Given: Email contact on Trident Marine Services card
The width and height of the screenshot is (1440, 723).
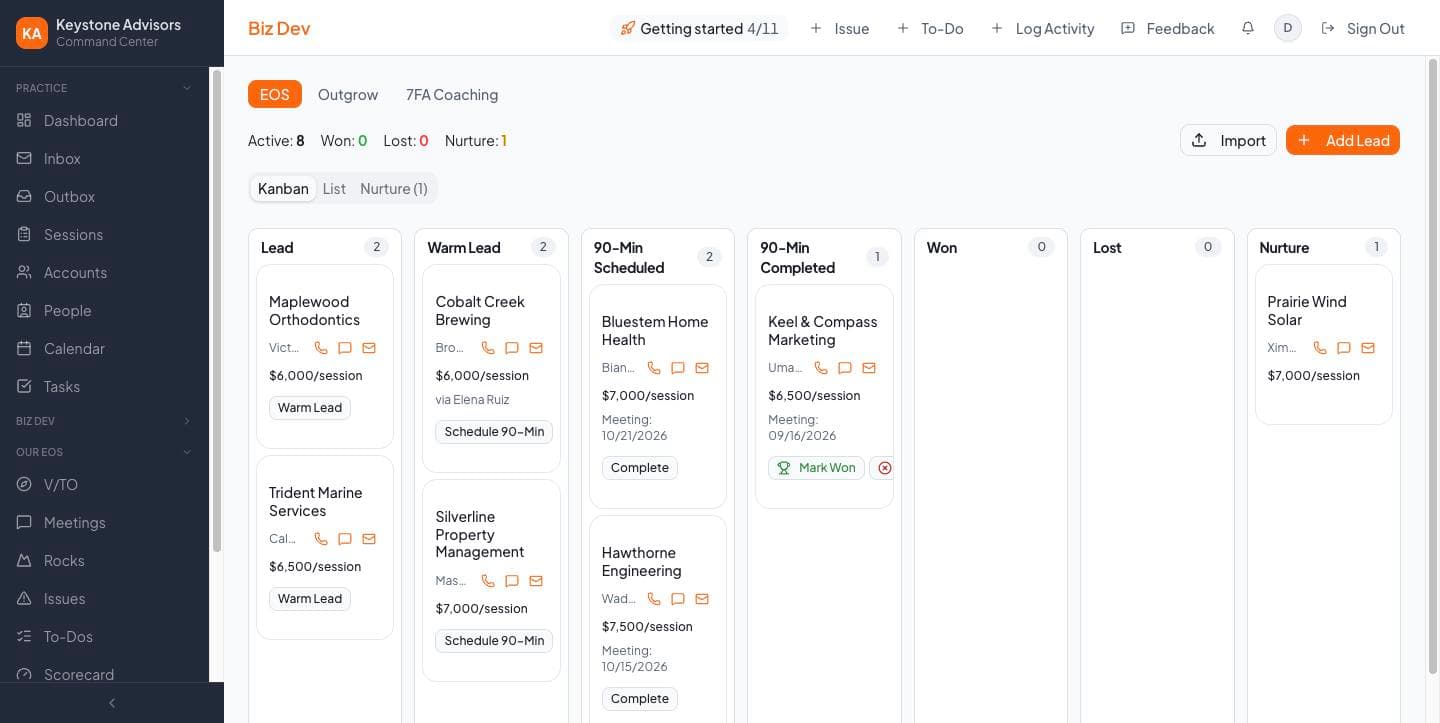Looking at the screenshot, I should pos(369,539).
